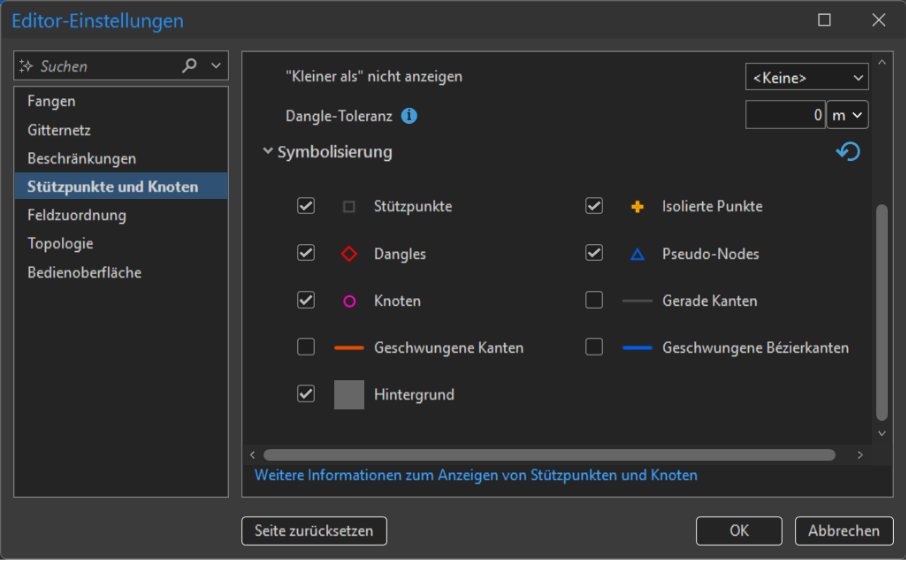Click the blue Pseudo-Nodes triangle symbol
The height and width of the screenshot is (561, 906).
pyautogui.click(x=637, y=254)
